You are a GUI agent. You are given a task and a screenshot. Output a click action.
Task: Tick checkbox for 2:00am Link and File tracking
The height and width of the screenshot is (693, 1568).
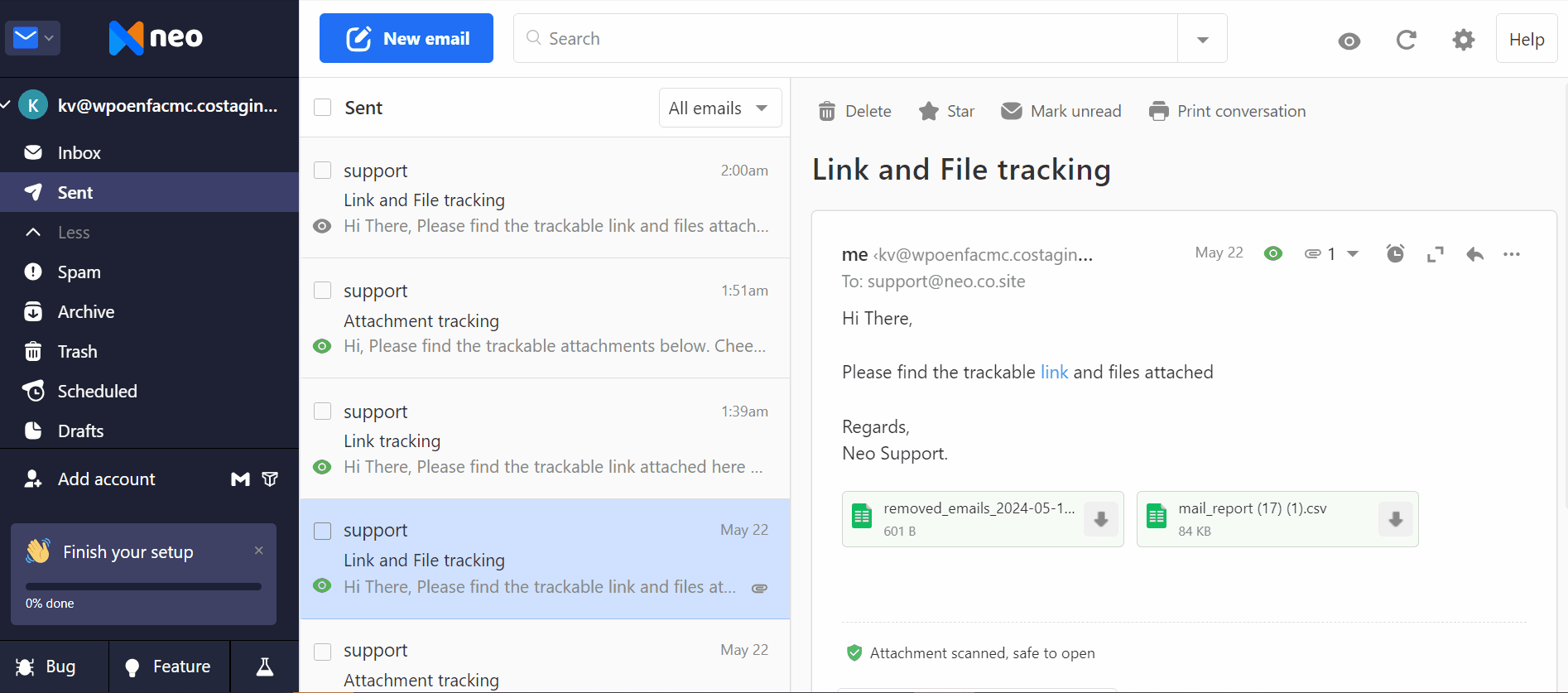323,171
